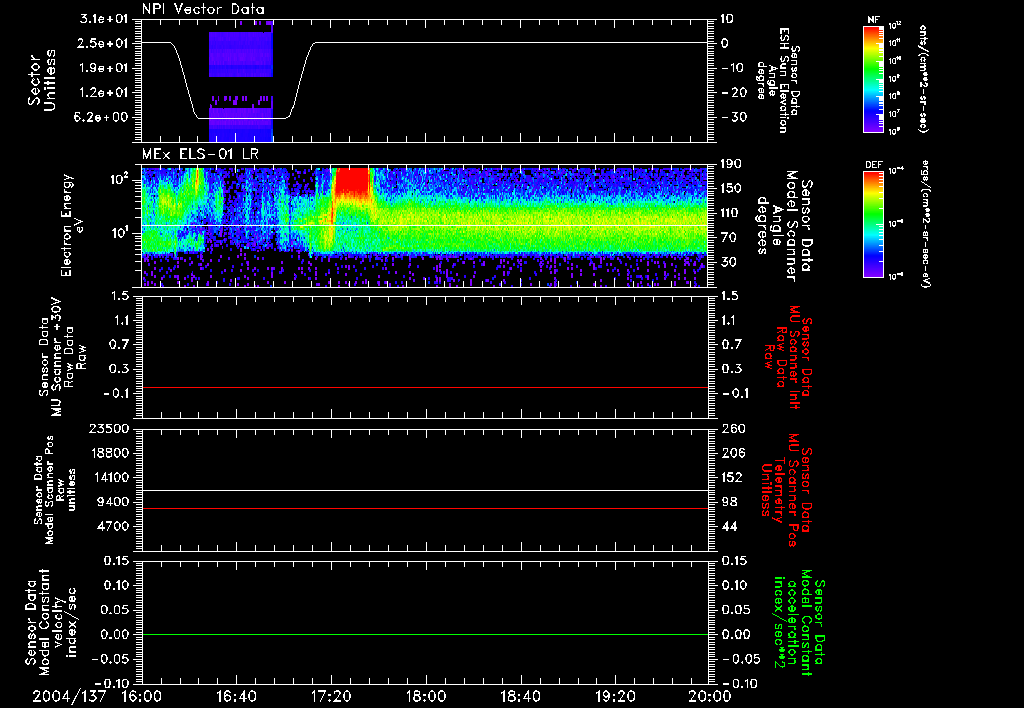Screen dimensions: 1024x708
Task: Click the "Model Scanner Pos Raw unitless" axis label
Action: (56, 489)
